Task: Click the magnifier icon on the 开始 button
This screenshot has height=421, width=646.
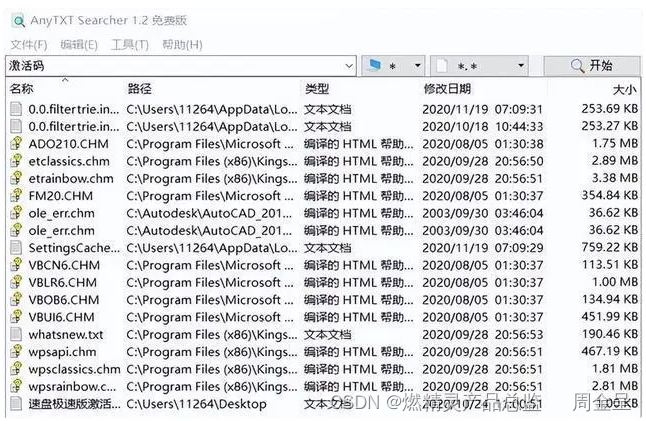Action: point(578,65)
